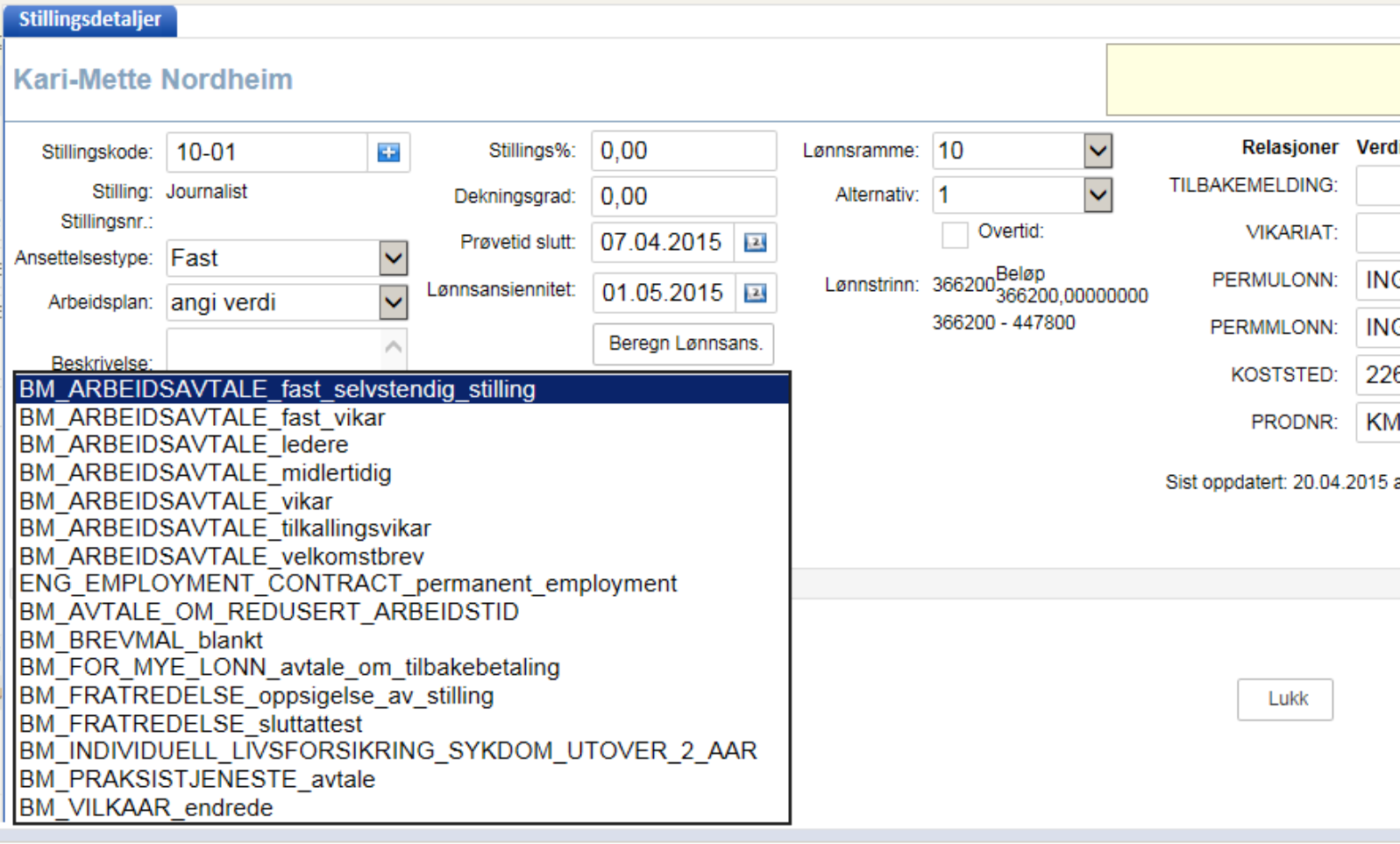Pick BM_INDIVIDUELL_LIVSFORSIKRING_SYKDOM_UTOVER_2_AAR
The width and height of the screenshot is (1400, 844).
(x=402, y=751)
